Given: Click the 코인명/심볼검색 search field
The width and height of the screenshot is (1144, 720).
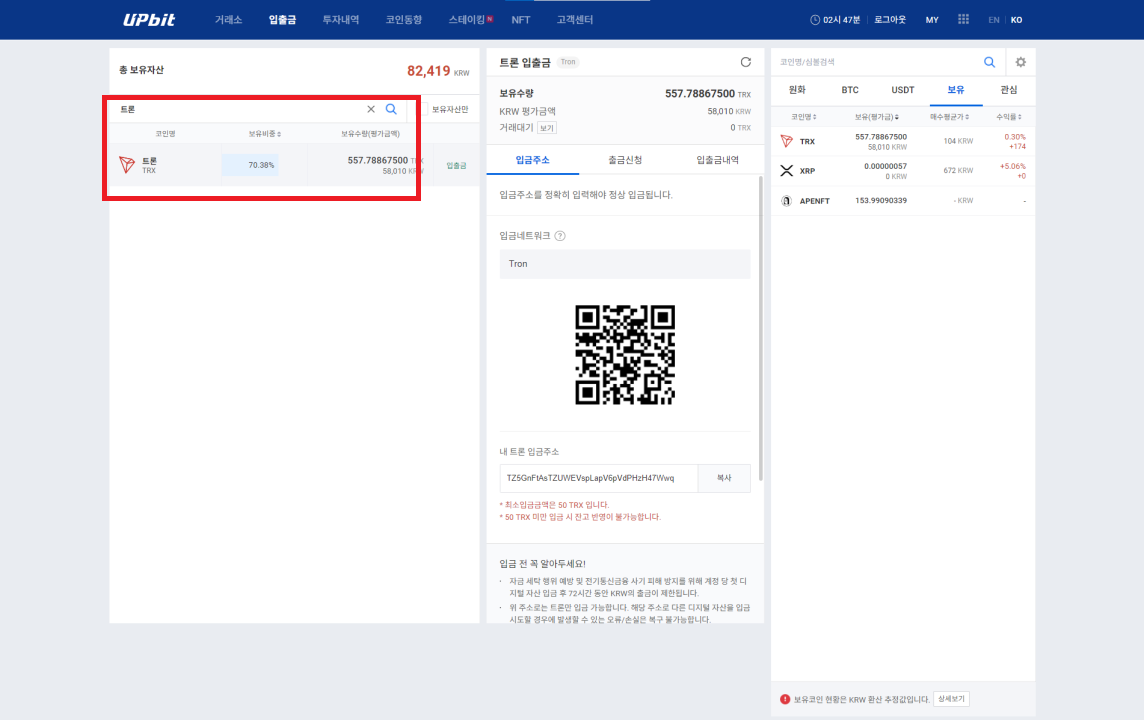Looking at the screenshot, I should pyautogui.click(x=876, y=62).
